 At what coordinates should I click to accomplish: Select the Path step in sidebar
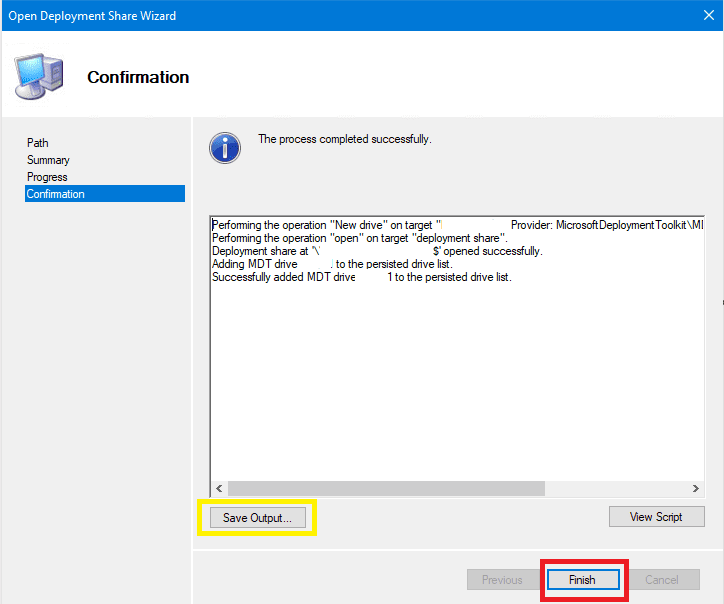[x=38, y=143]
